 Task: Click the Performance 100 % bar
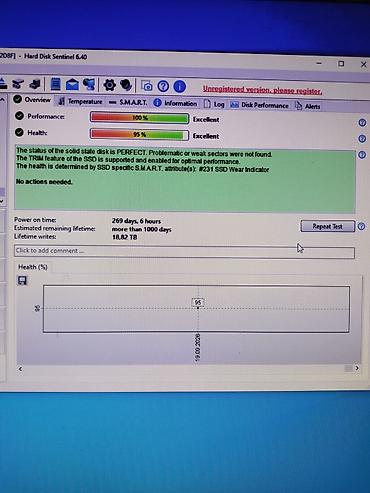pos(139,118)
